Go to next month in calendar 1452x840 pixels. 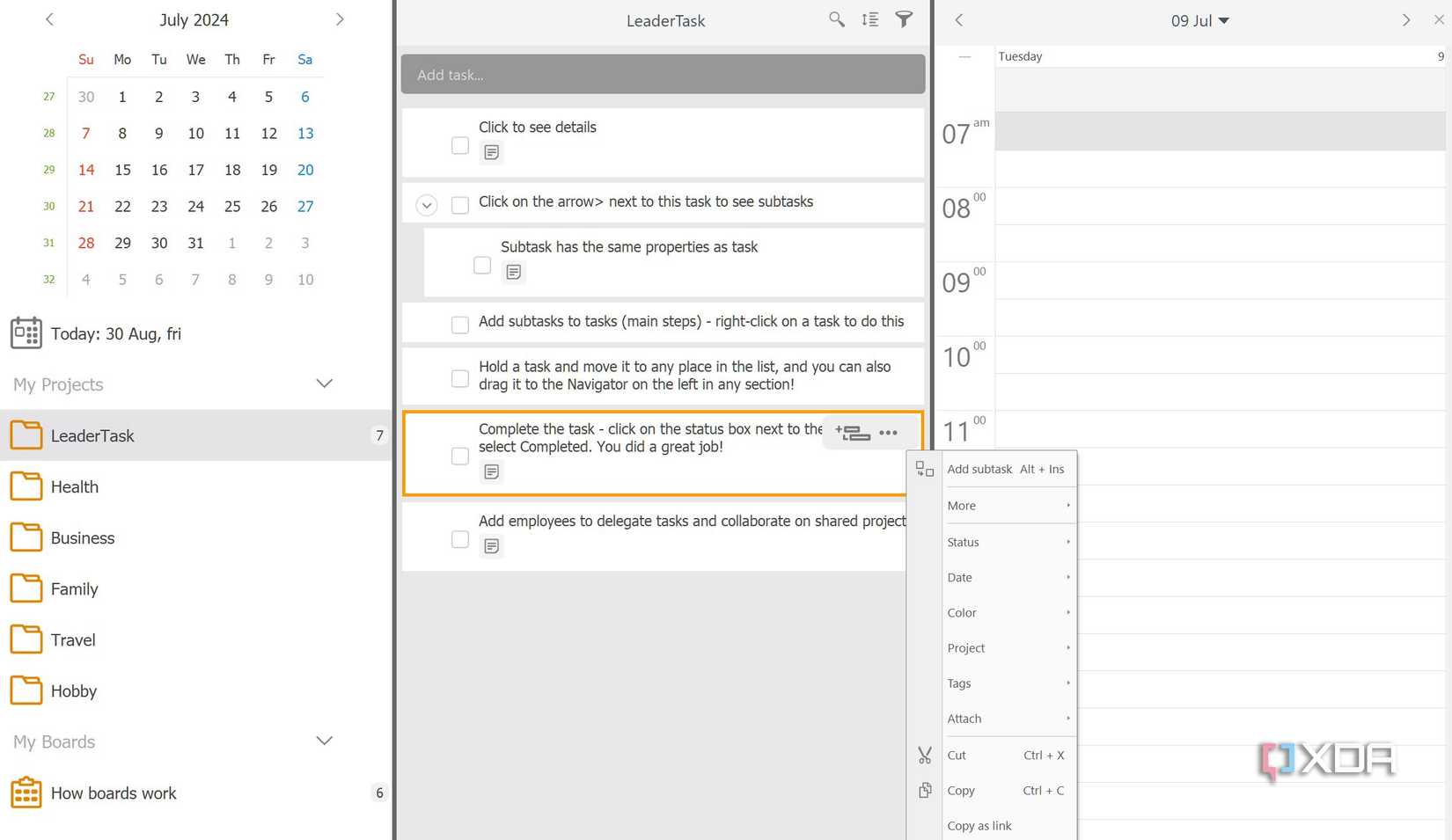coord(340,19)
